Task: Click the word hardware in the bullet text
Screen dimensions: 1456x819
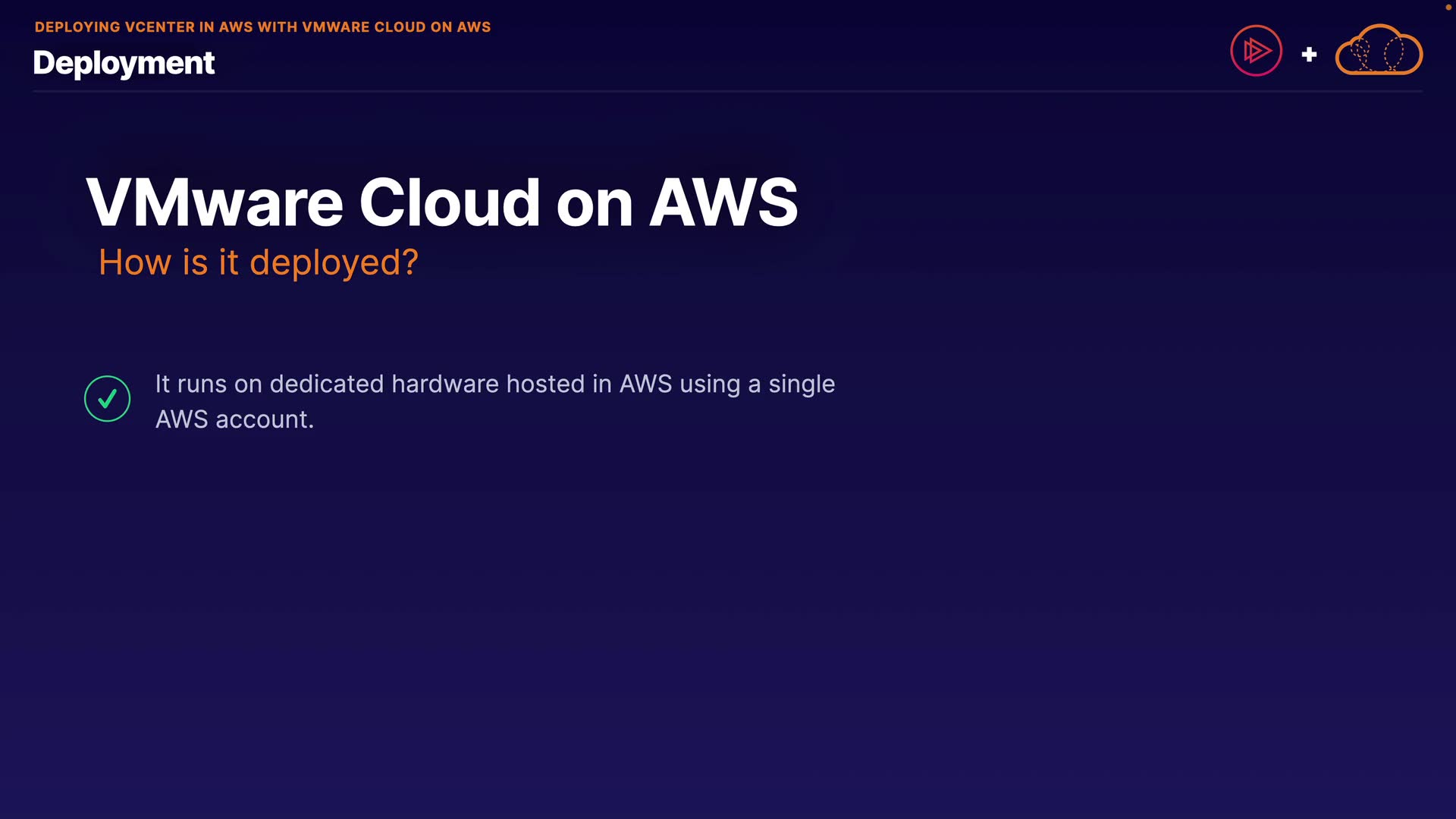Action: tap(445, 384)
